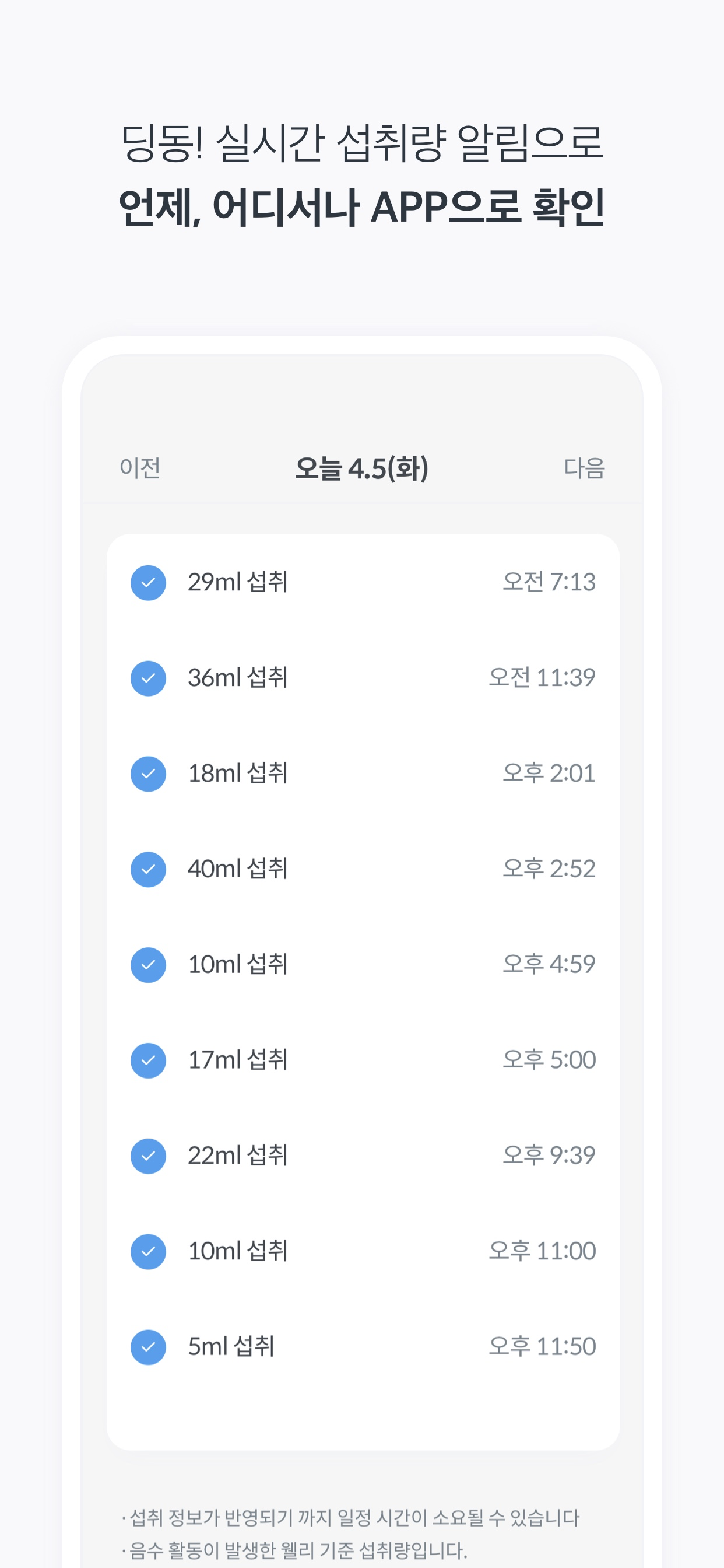724x1568 pixels.
Task: Click the check icon for 오후 4:59 entry
Action: click(x=149, y=965)
